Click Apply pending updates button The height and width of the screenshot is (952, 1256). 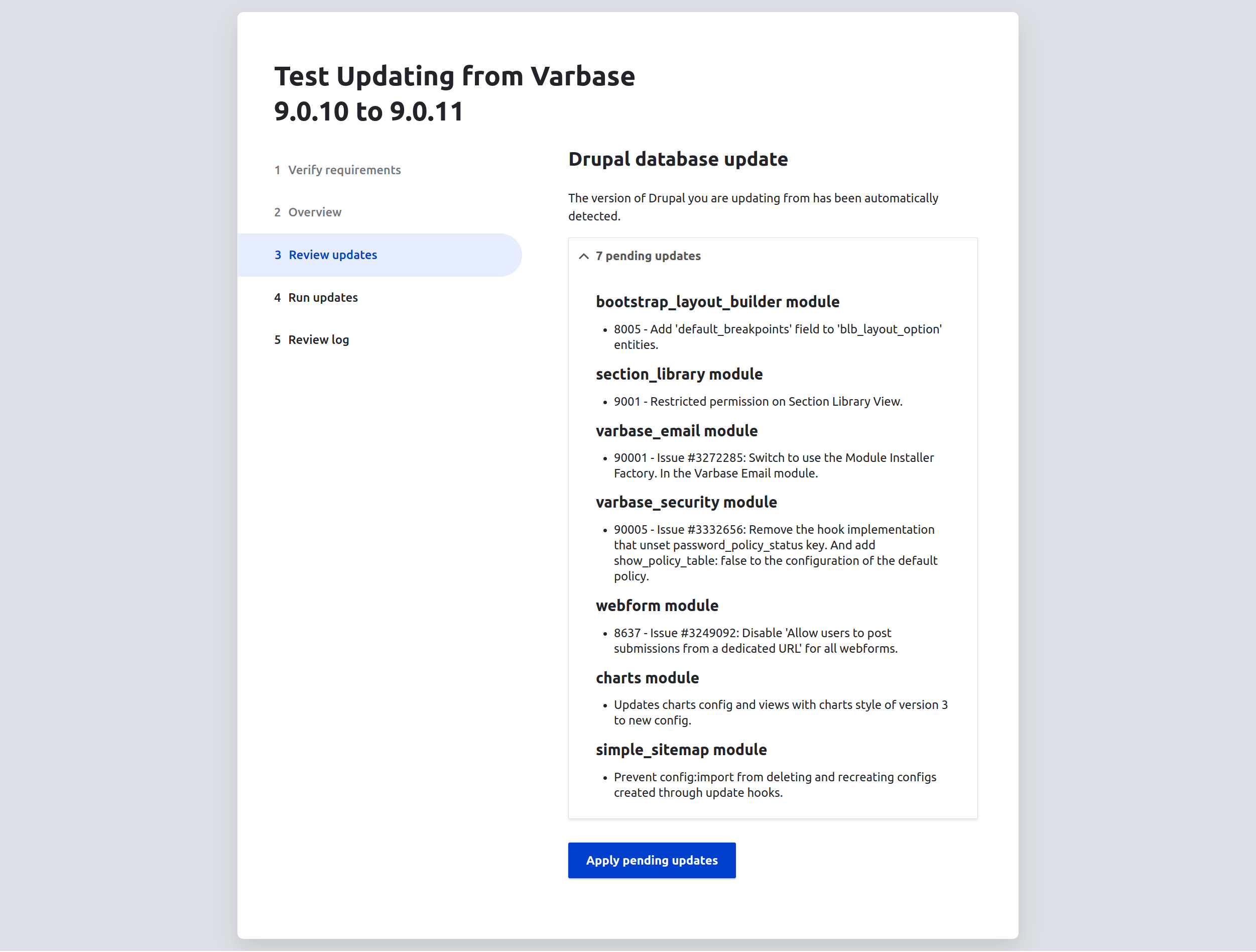click(x=651, y=860)
